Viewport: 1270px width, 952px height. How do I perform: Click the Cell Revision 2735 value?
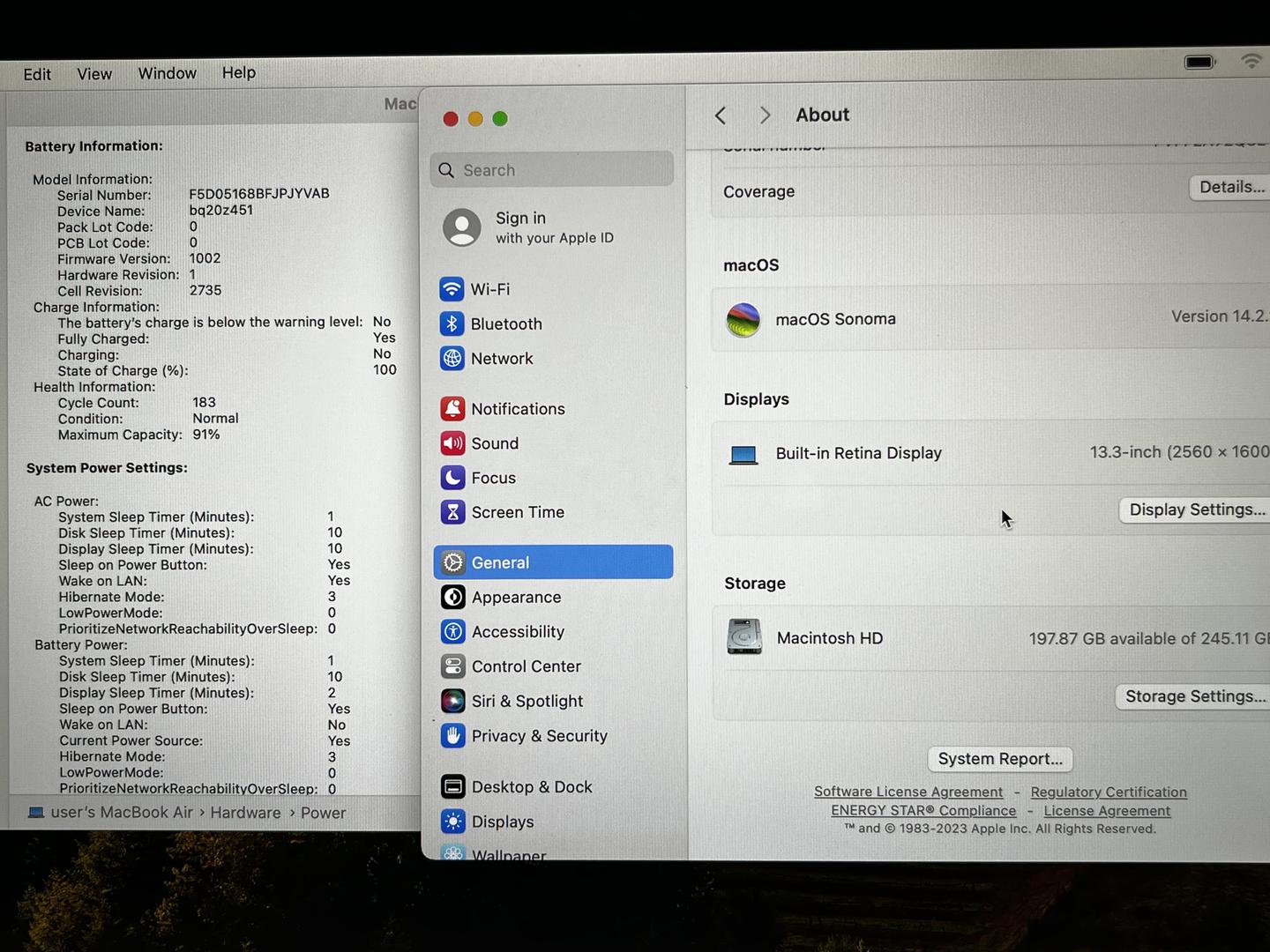205,290
